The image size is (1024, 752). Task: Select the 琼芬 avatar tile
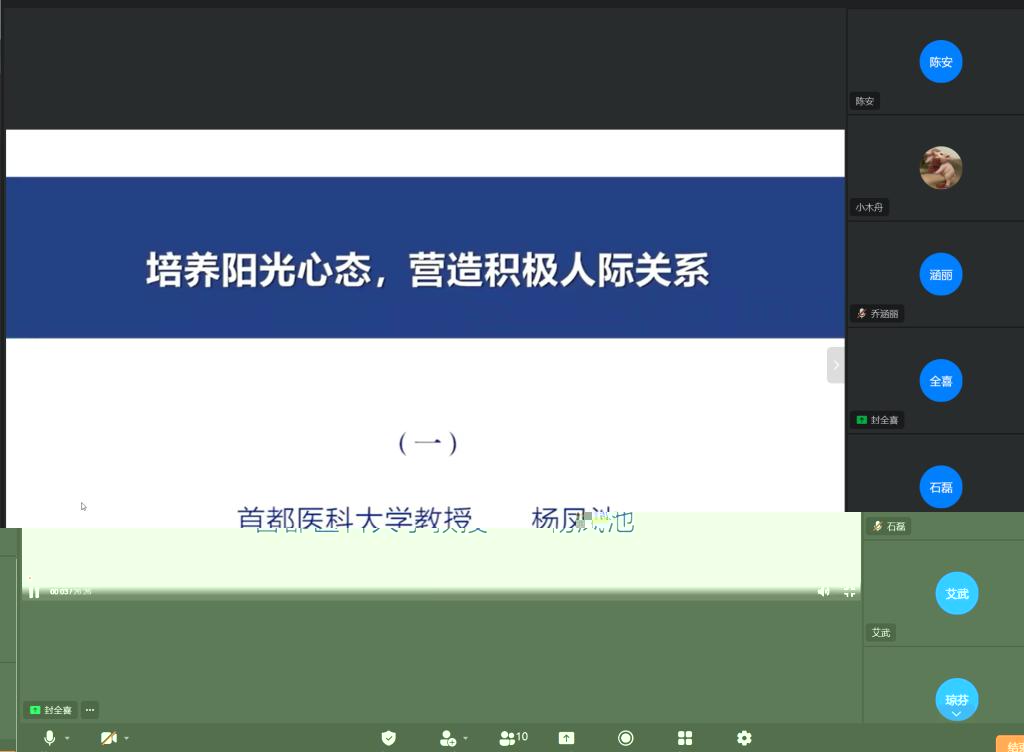[x=957, y=700]
